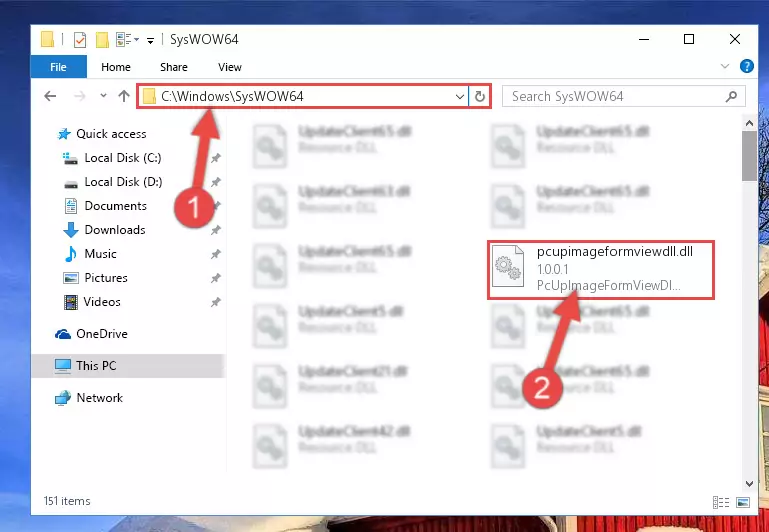This screenshot has height=532, width=769.
Task: Click the scrollbar down arrow
Action: 749,483
